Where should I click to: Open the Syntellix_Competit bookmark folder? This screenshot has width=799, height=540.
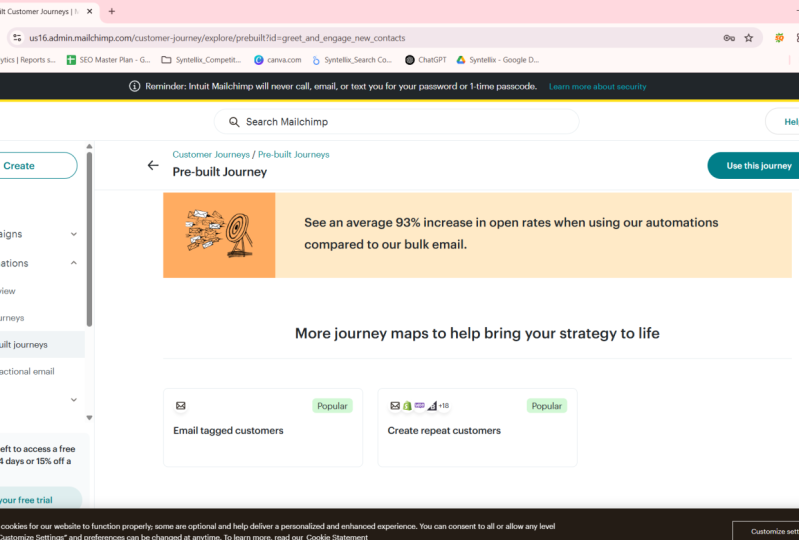201,60
